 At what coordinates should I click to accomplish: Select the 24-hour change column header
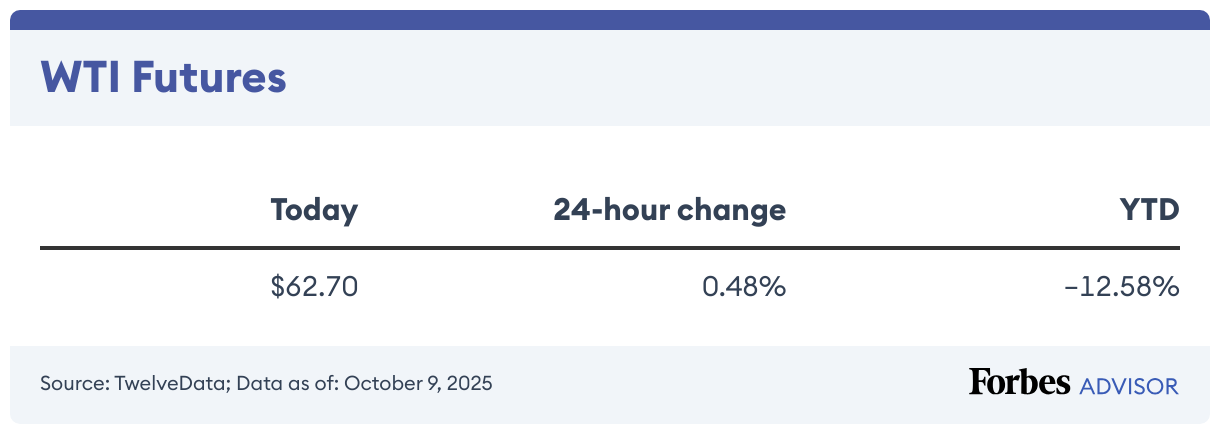pos(669,211)
